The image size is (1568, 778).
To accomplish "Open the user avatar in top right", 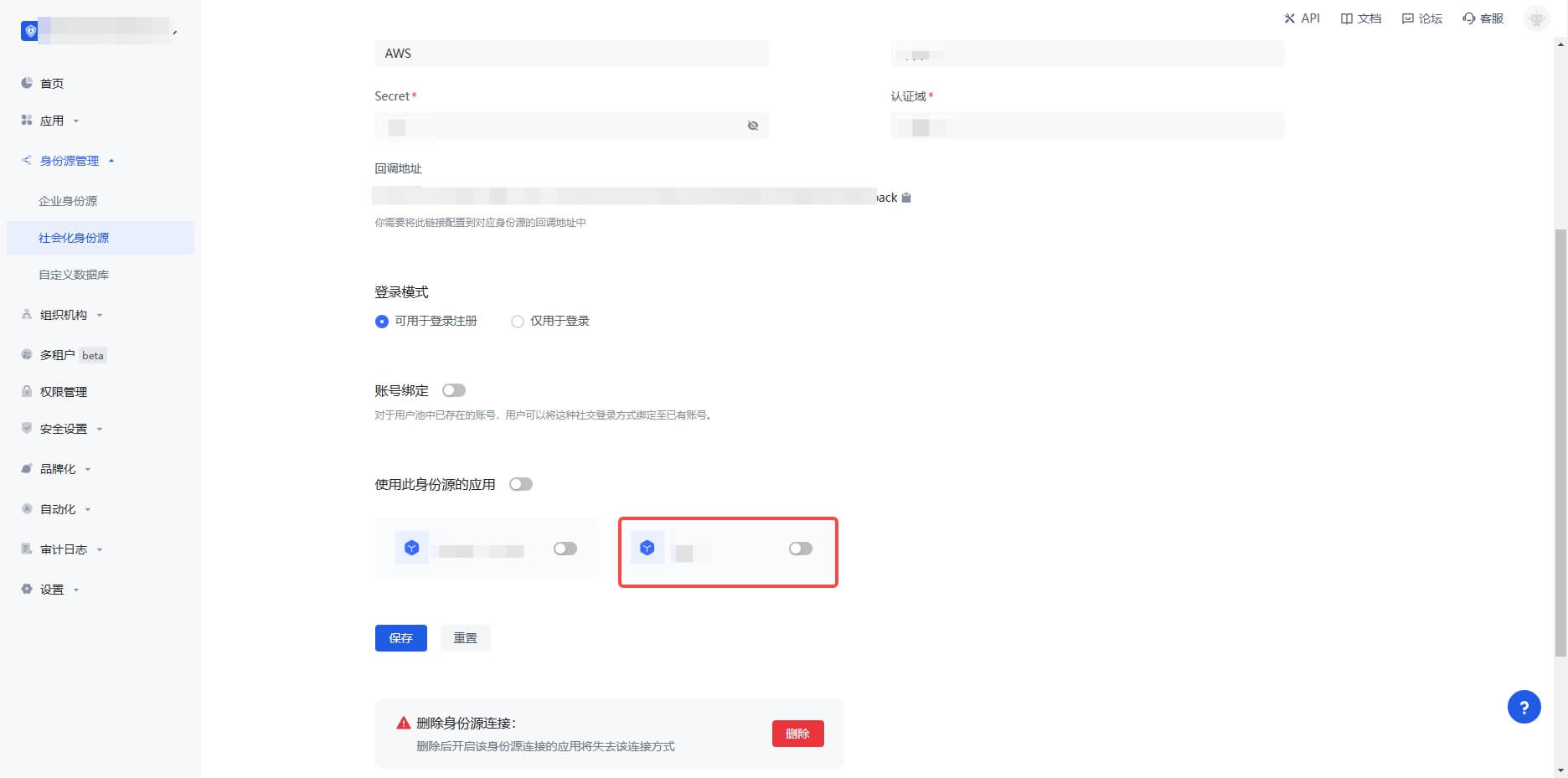I will click(1536, 18).
